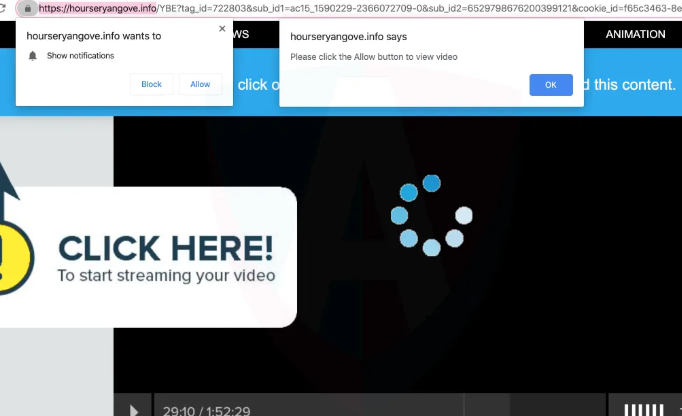Click the dark blue arrow icon
Screen dimensions: 682x416
tap(8, 185)
